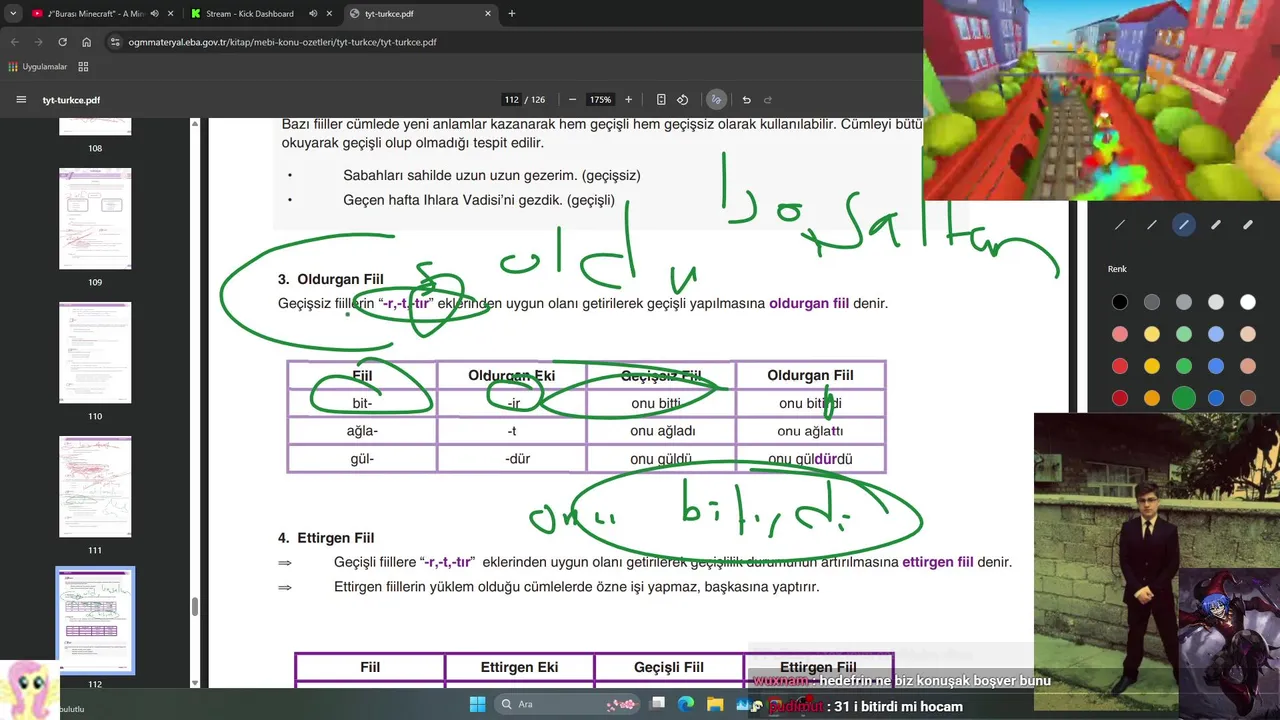View site information icon in address bar
This screenshot has width=1280, height=720.
click(115, 42)
